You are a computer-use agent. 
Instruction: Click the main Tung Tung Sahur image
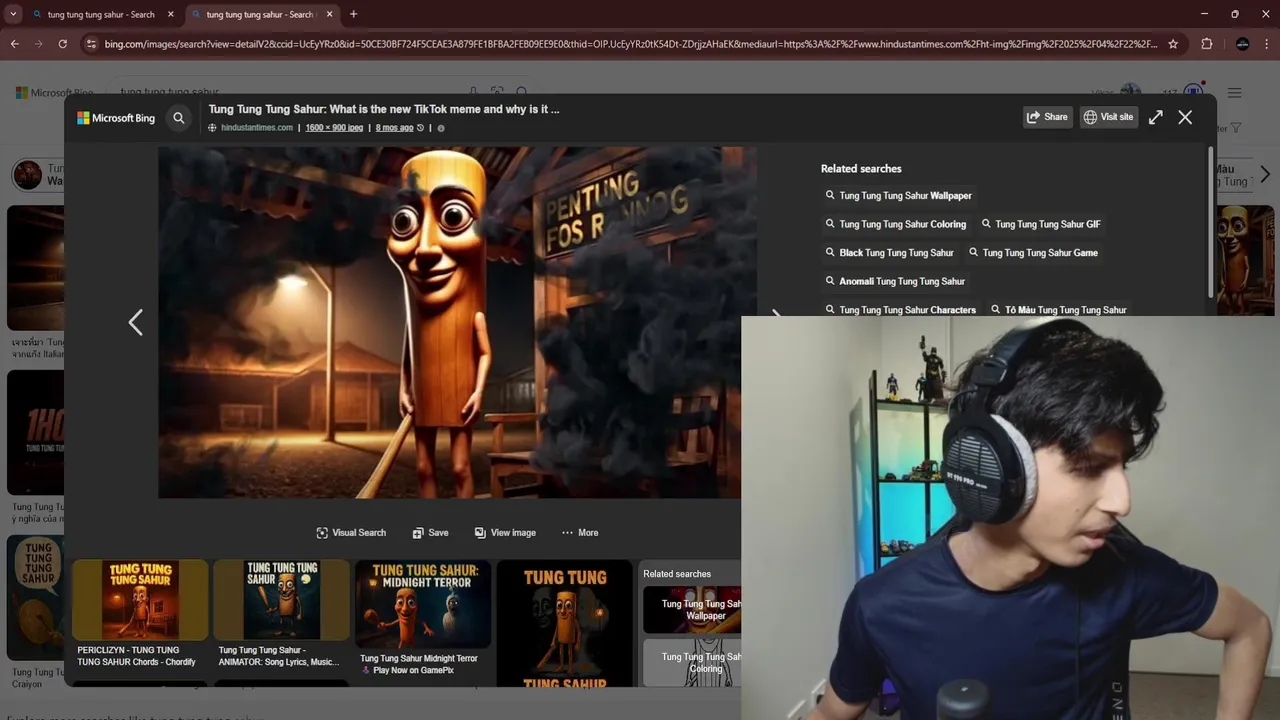457,322
